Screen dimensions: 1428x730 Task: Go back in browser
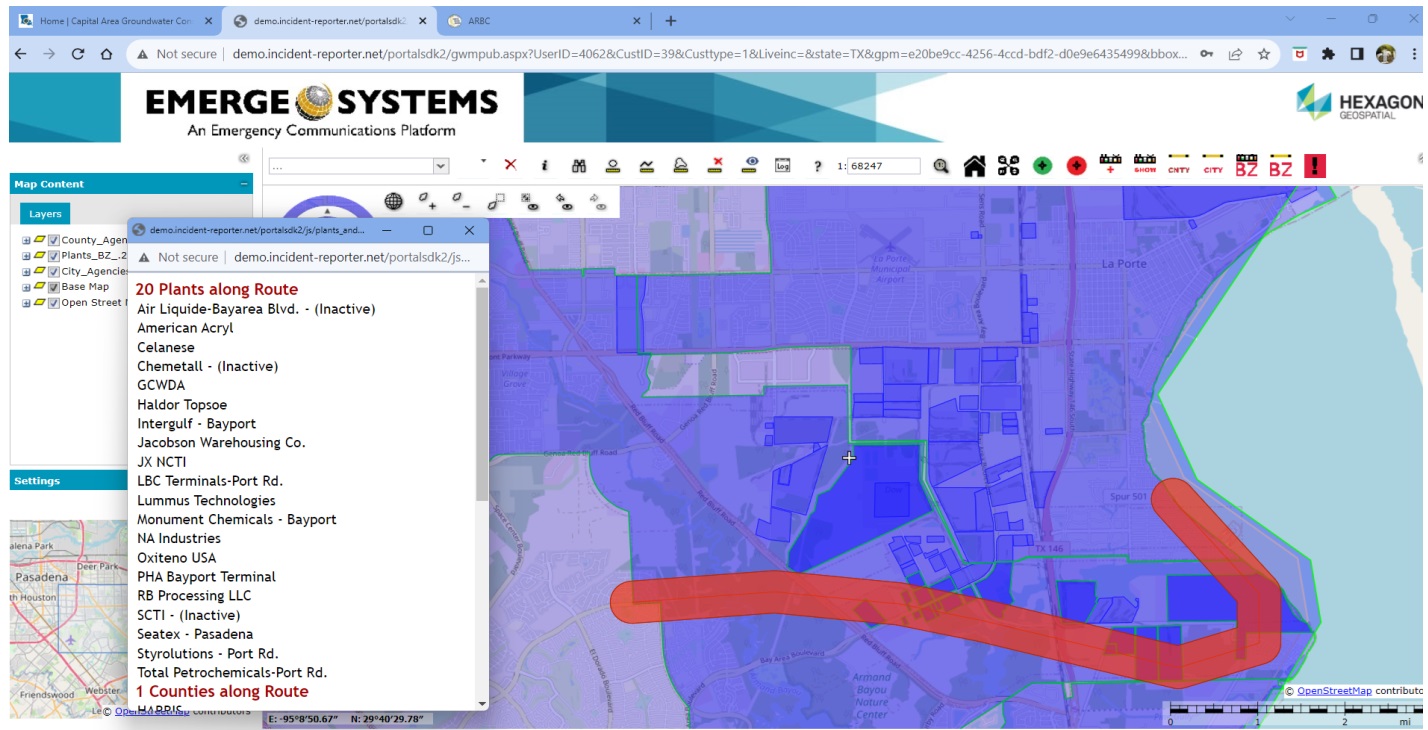coord(20,54)
